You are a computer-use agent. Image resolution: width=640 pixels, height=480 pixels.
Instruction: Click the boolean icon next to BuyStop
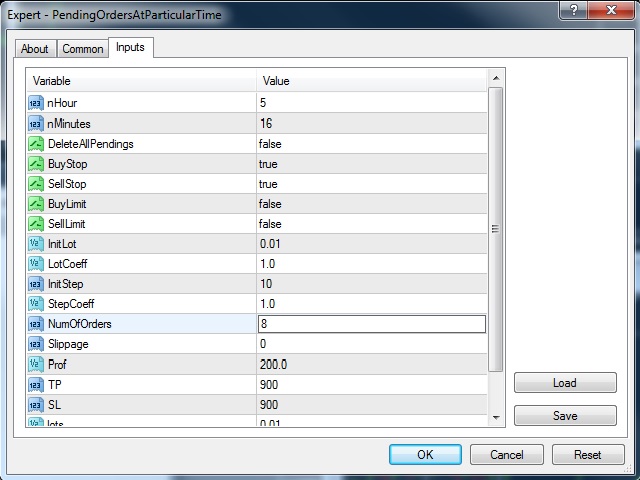pos(36,163)
